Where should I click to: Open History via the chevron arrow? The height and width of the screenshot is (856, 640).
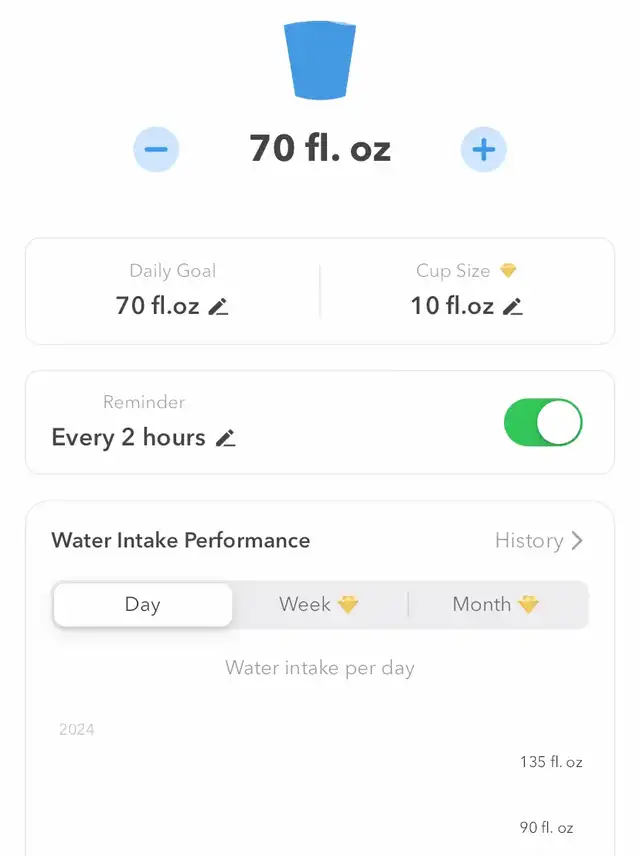tap(577, 541)
